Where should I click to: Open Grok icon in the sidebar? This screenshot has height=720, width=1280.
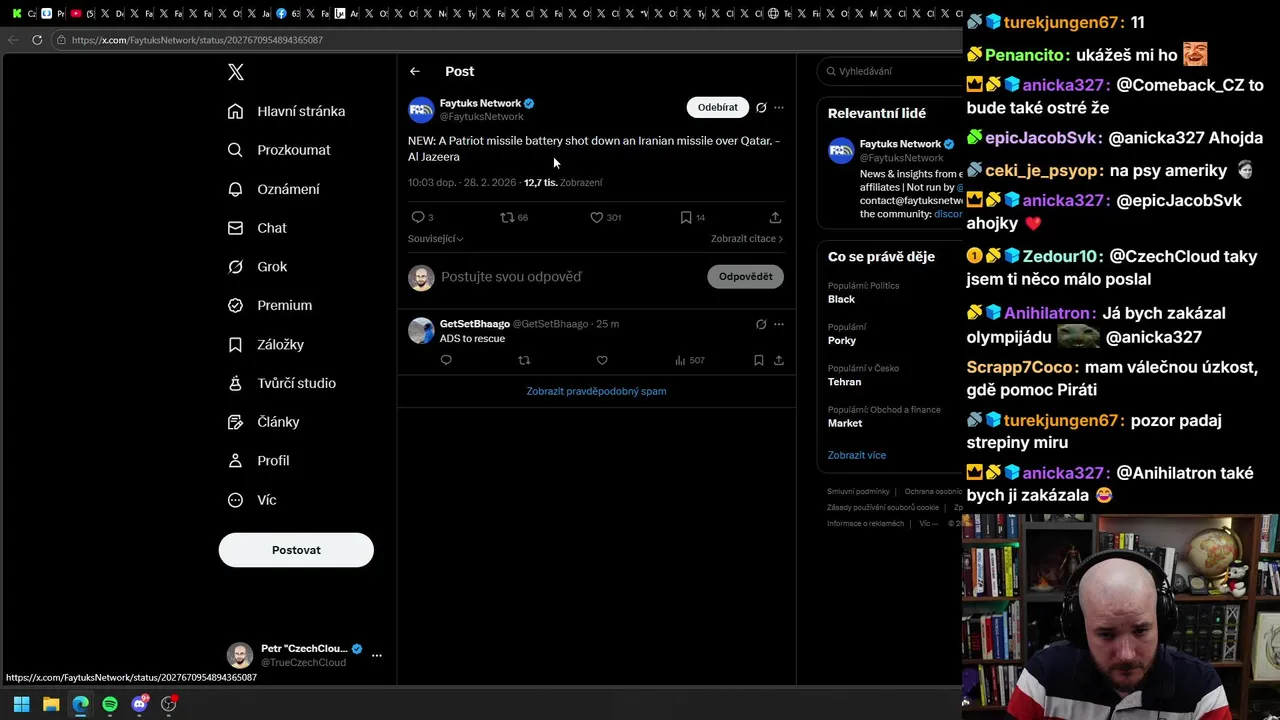point(235,267)
